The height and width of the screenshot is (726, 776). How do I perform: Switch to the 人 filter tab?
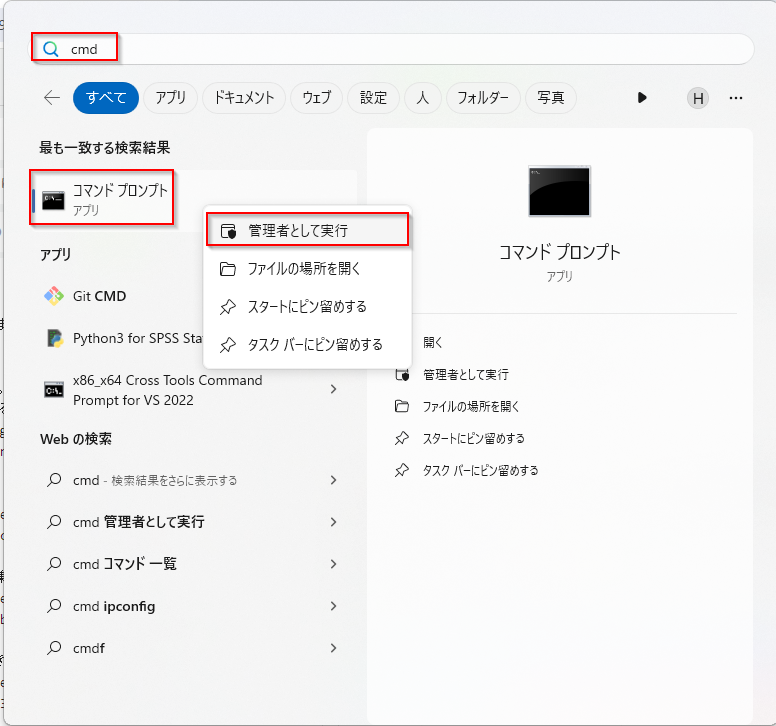[423, 98]
